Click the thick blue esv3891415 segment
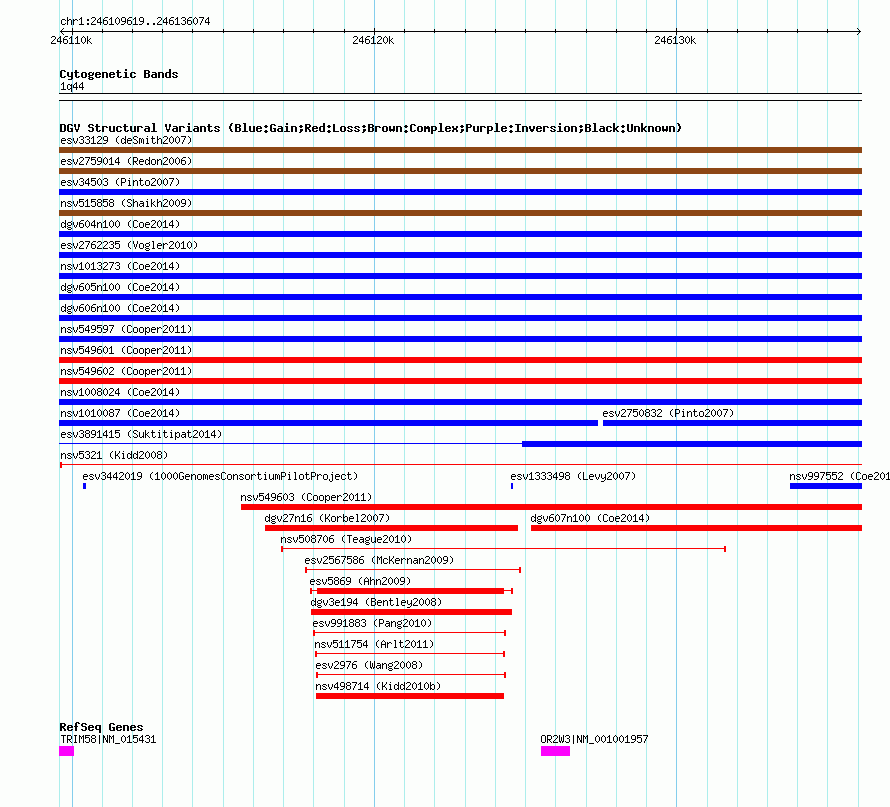Image resolution: width=890 pixels, height=807 pixels. pyautogui.click(x=692, y=444)
